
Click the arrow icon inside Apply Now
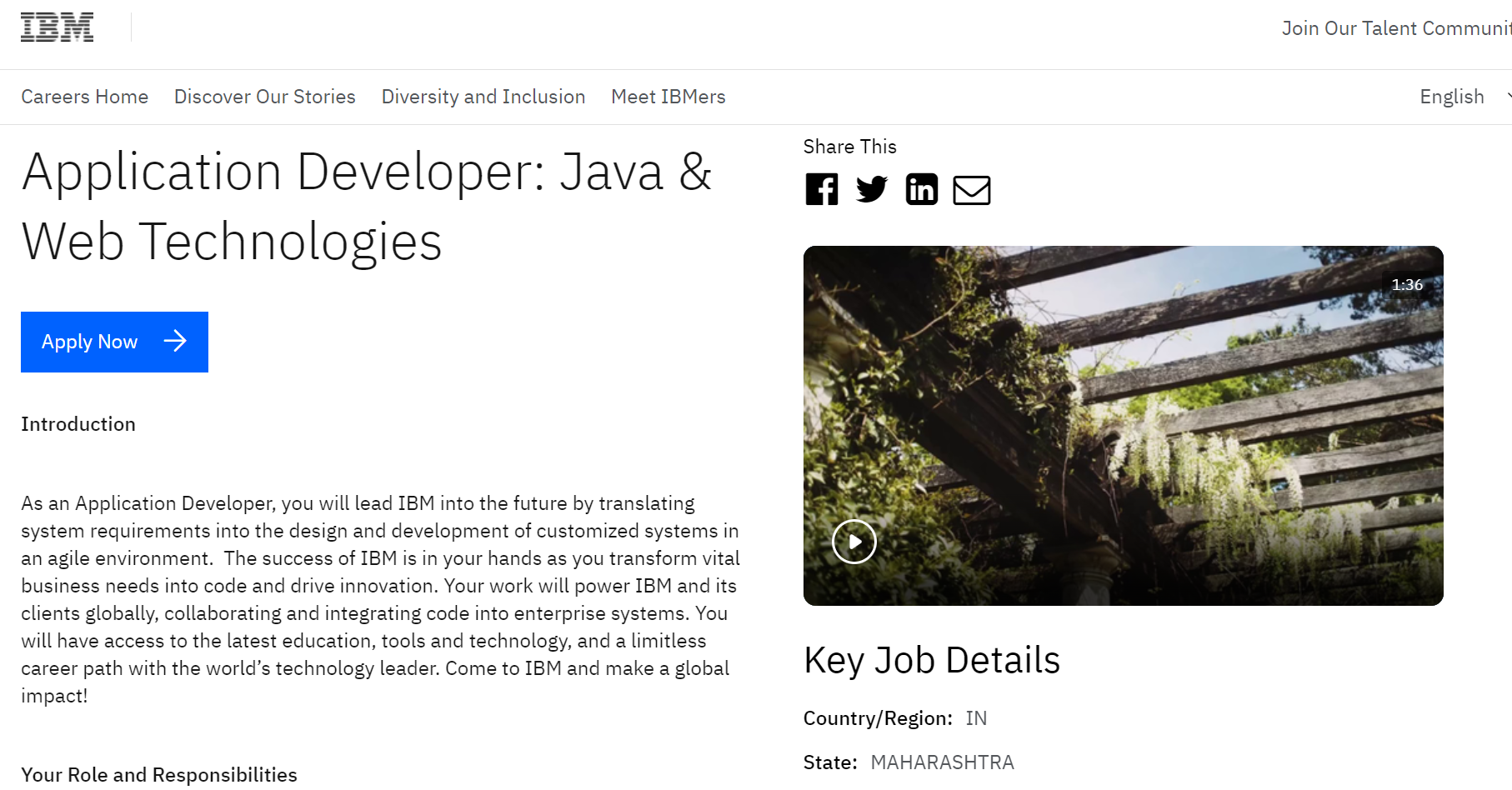point(175,341)
